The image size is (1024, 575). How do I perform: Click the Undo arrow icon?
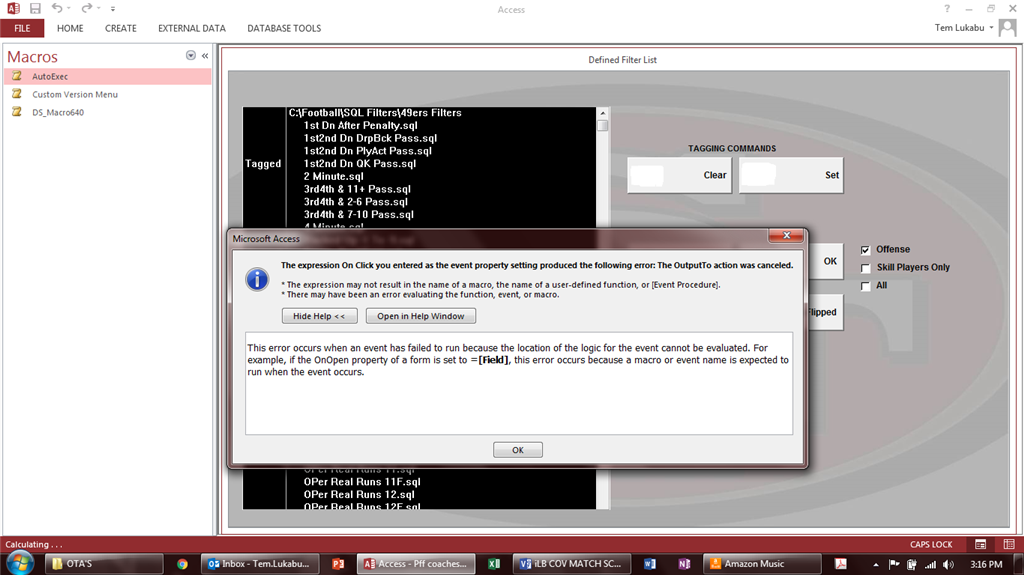(57, 8)
